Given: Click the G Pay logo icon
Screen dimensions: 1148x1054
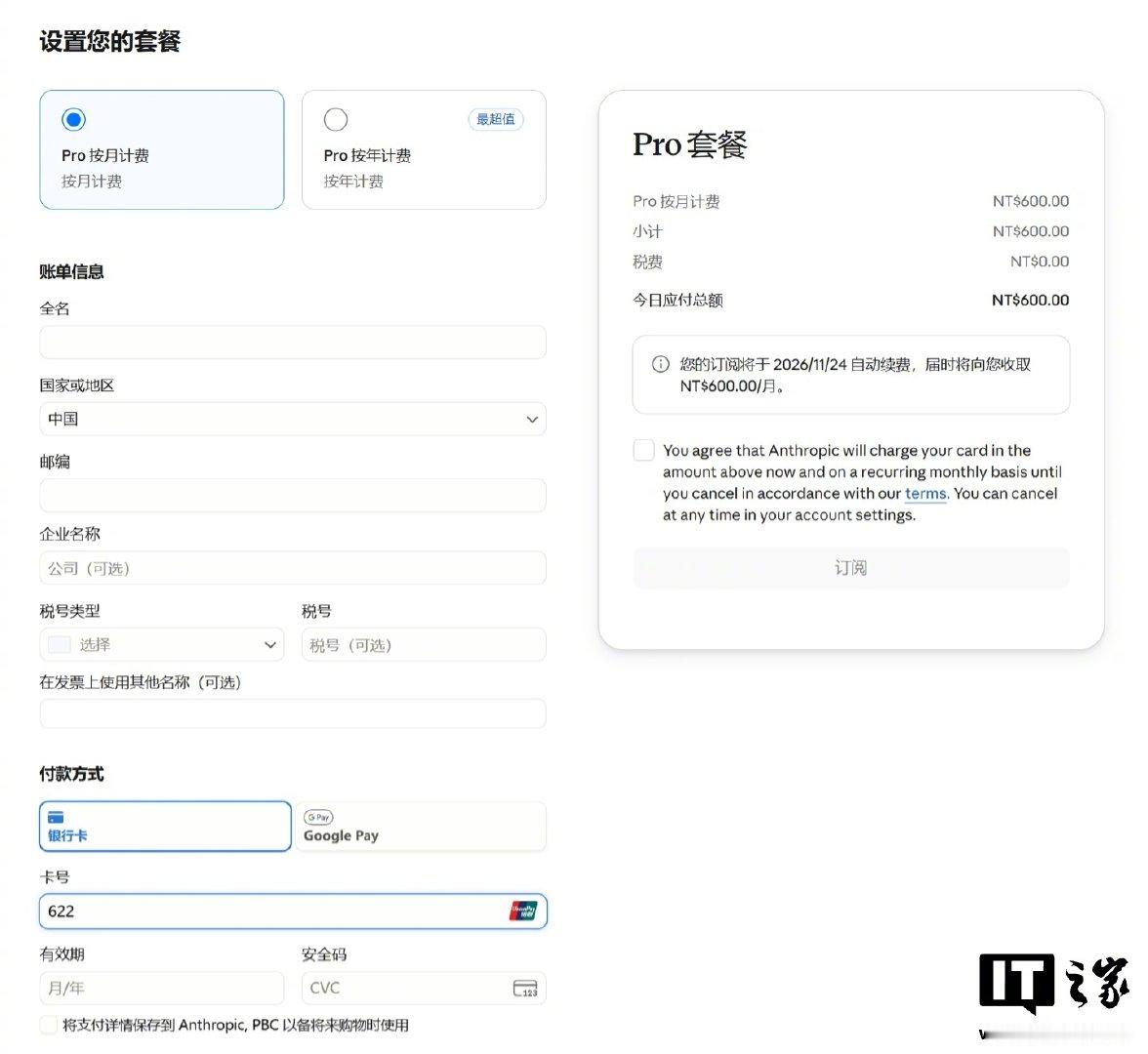Looking at the screenshot, I should pos(318,817).
